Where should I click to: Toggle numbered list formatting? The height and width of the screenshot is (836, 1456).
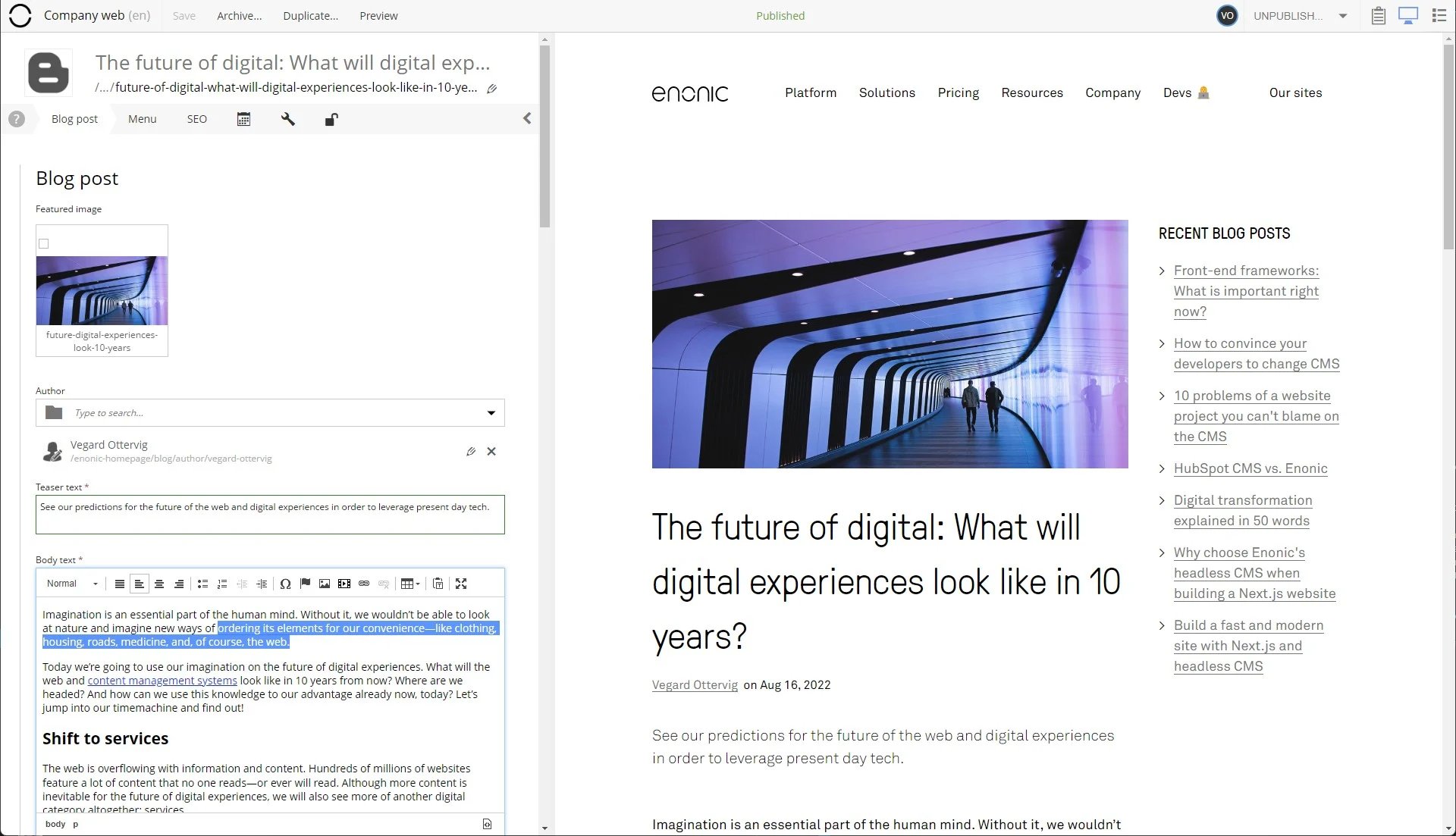[x=222, y=584]
